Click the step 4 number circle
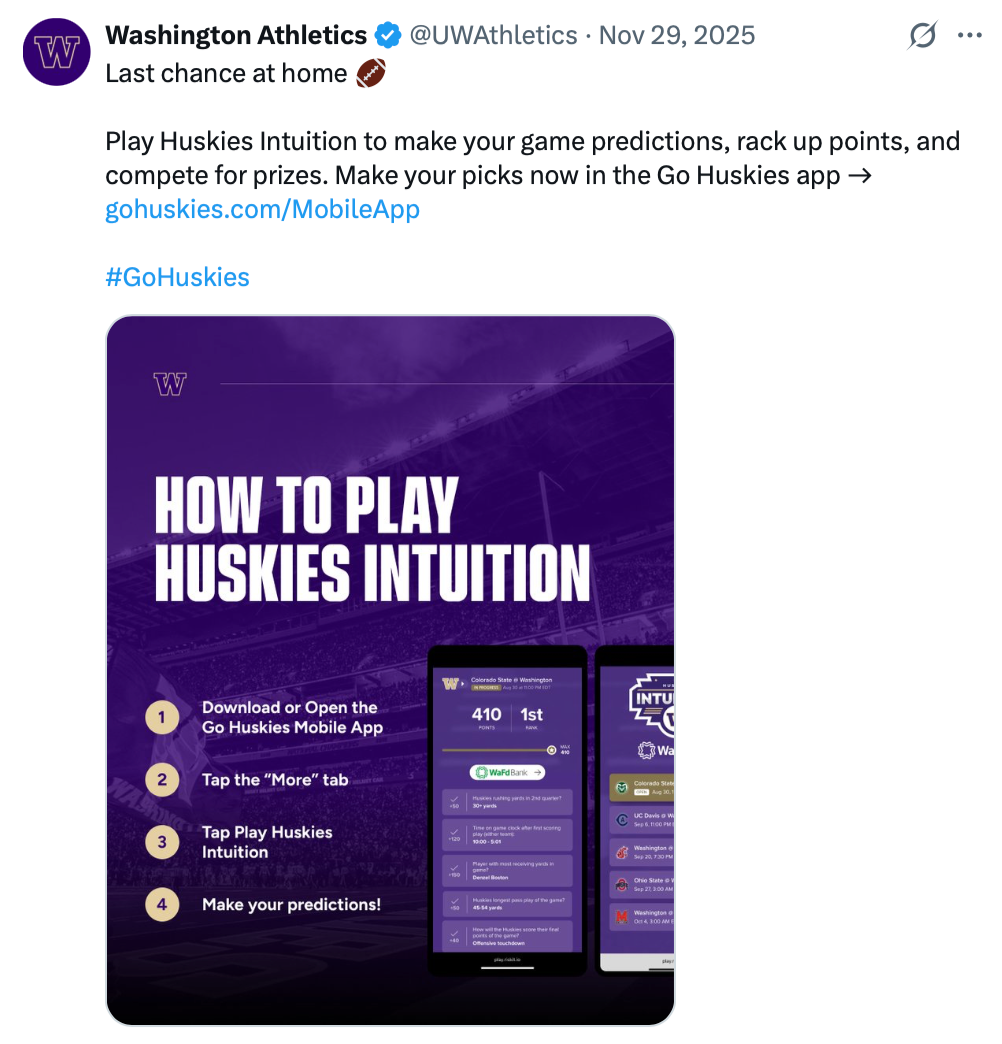The height and width of the screenshot is (1044, 1002). 162,905
